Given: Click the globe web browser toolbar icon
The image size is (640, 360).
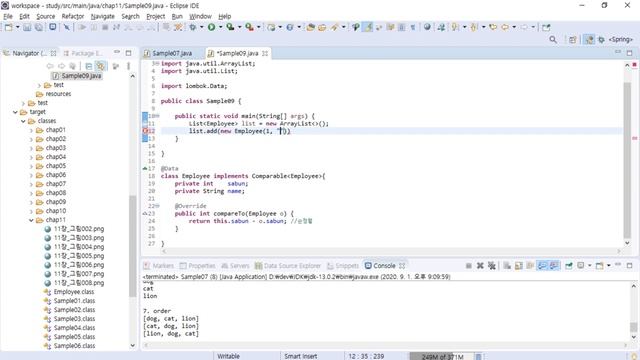Looking at the screenshot, I should click(427, 27).
